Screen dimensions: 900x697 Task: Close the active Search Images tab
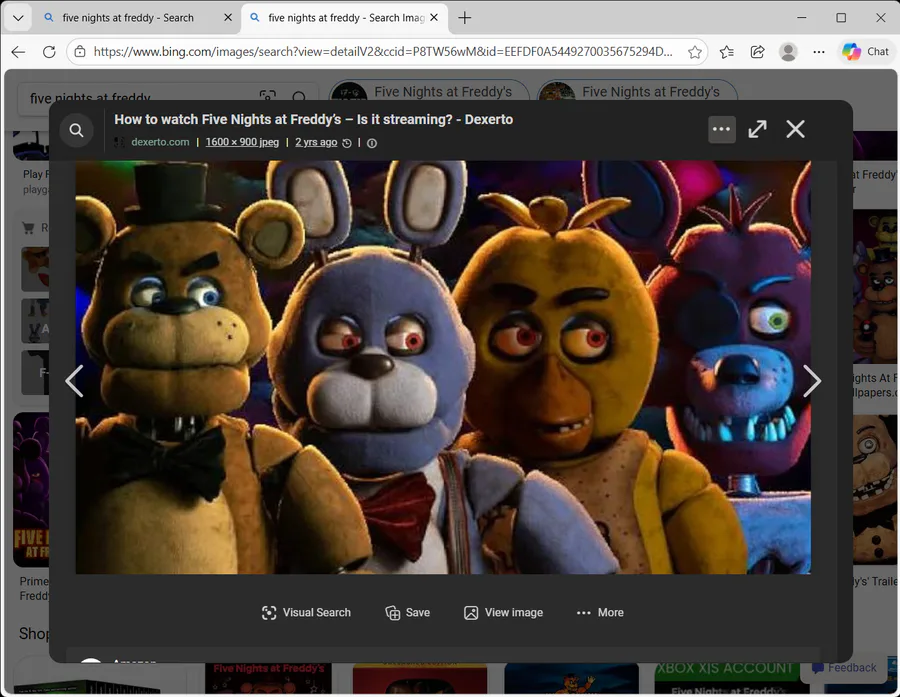(x=434, y=18)
